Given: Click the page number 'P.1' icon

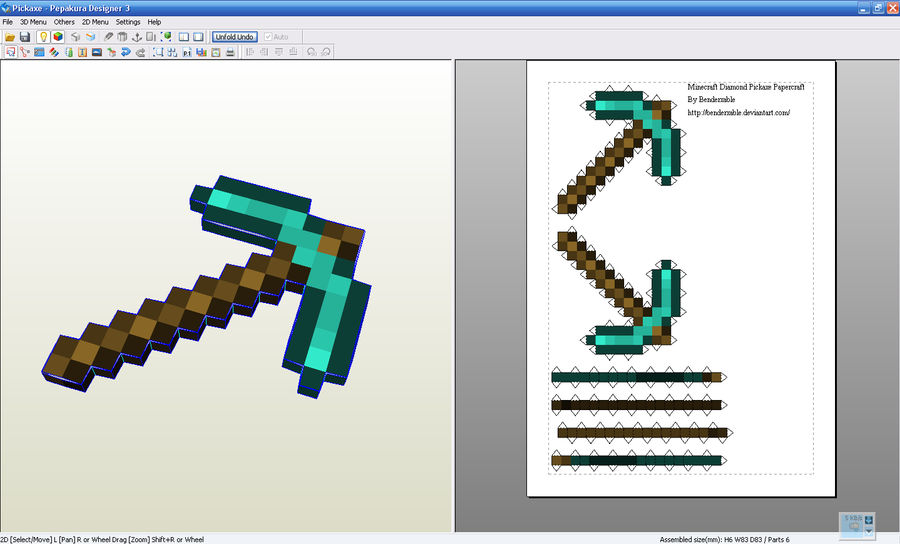Looking at the screenshot, I should pyautogui.click(x=187, y=52).
